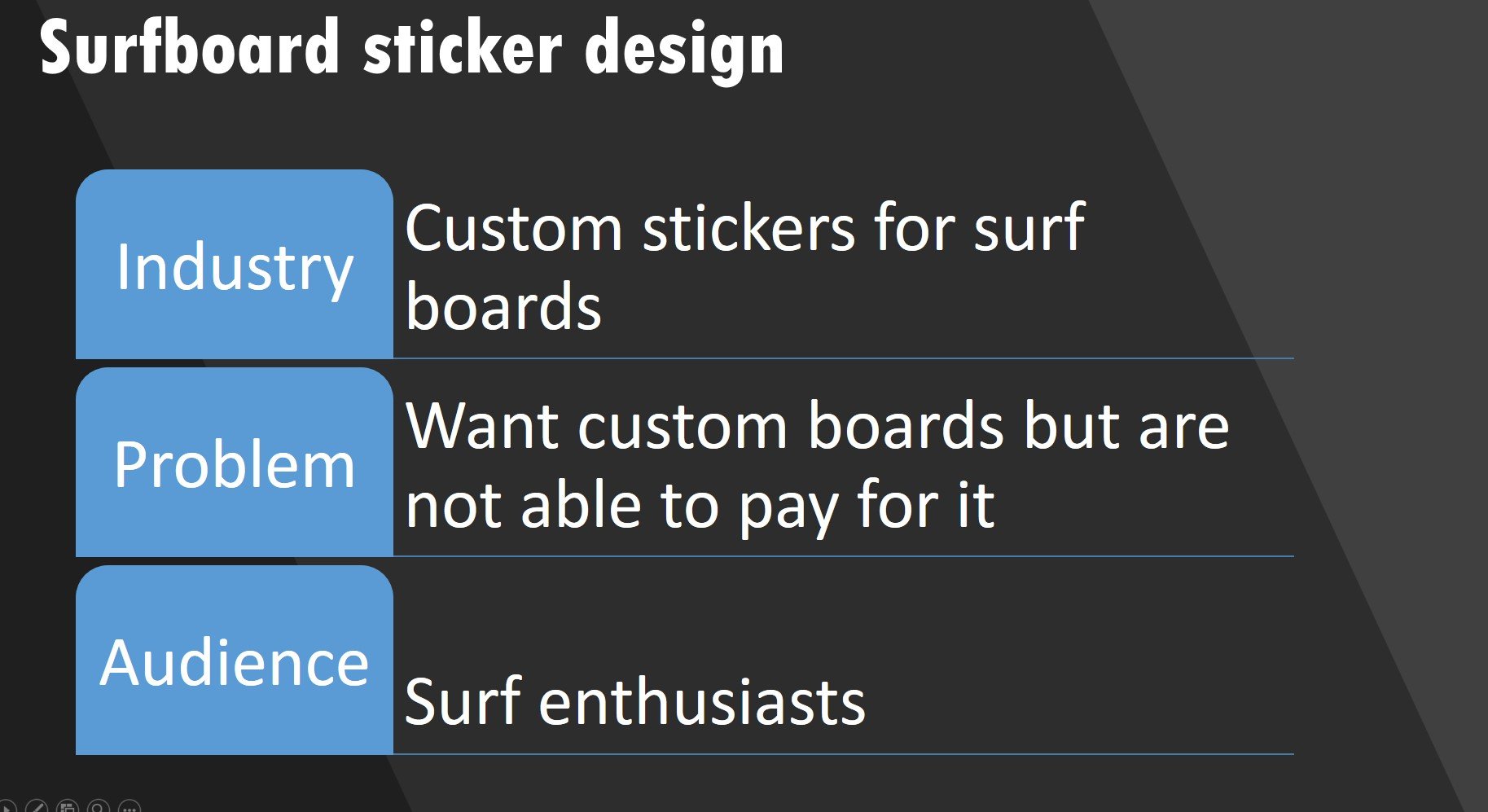The height and width of the screenshot is (812, 1488).
Task: Click the "not able to pay for it" line
Action: pyautogui.click(x=700, y=506)
